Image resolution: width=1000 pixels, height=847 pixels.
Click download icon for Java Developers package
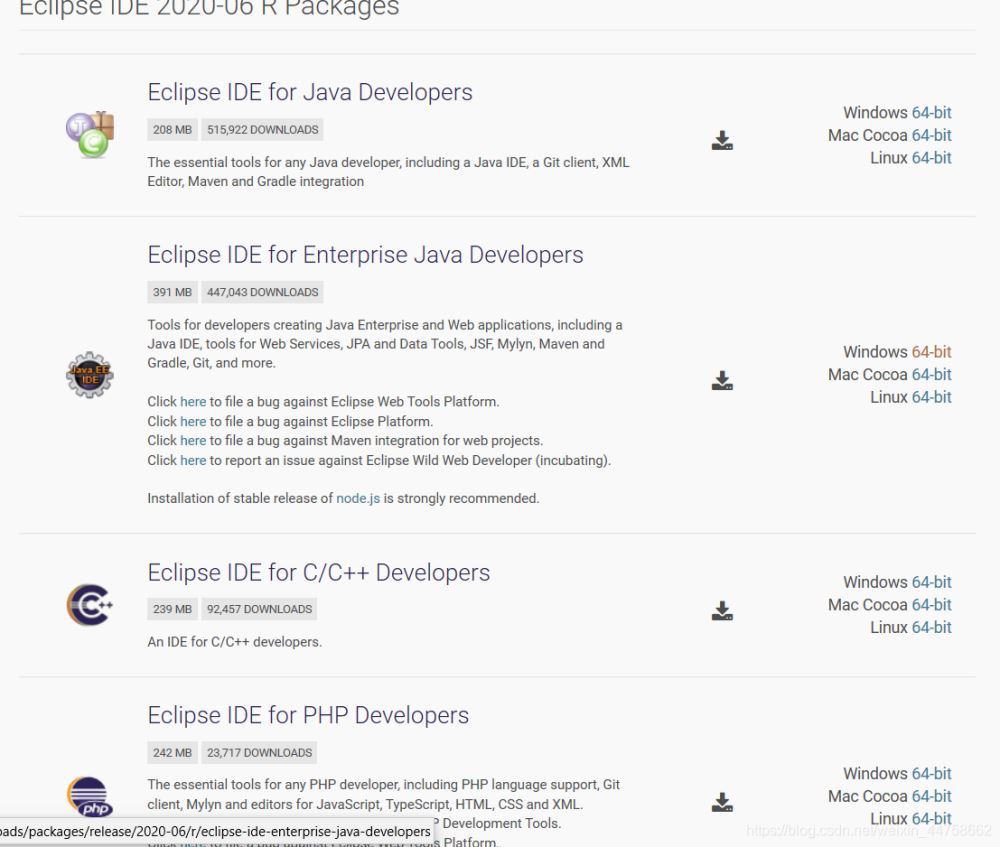[722, 141]
